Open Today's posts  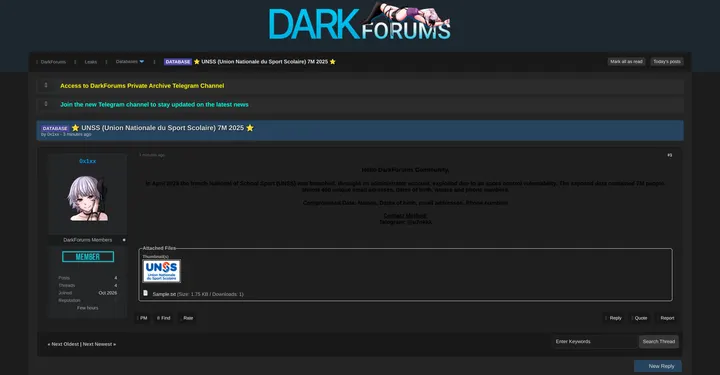click(667, 62)
